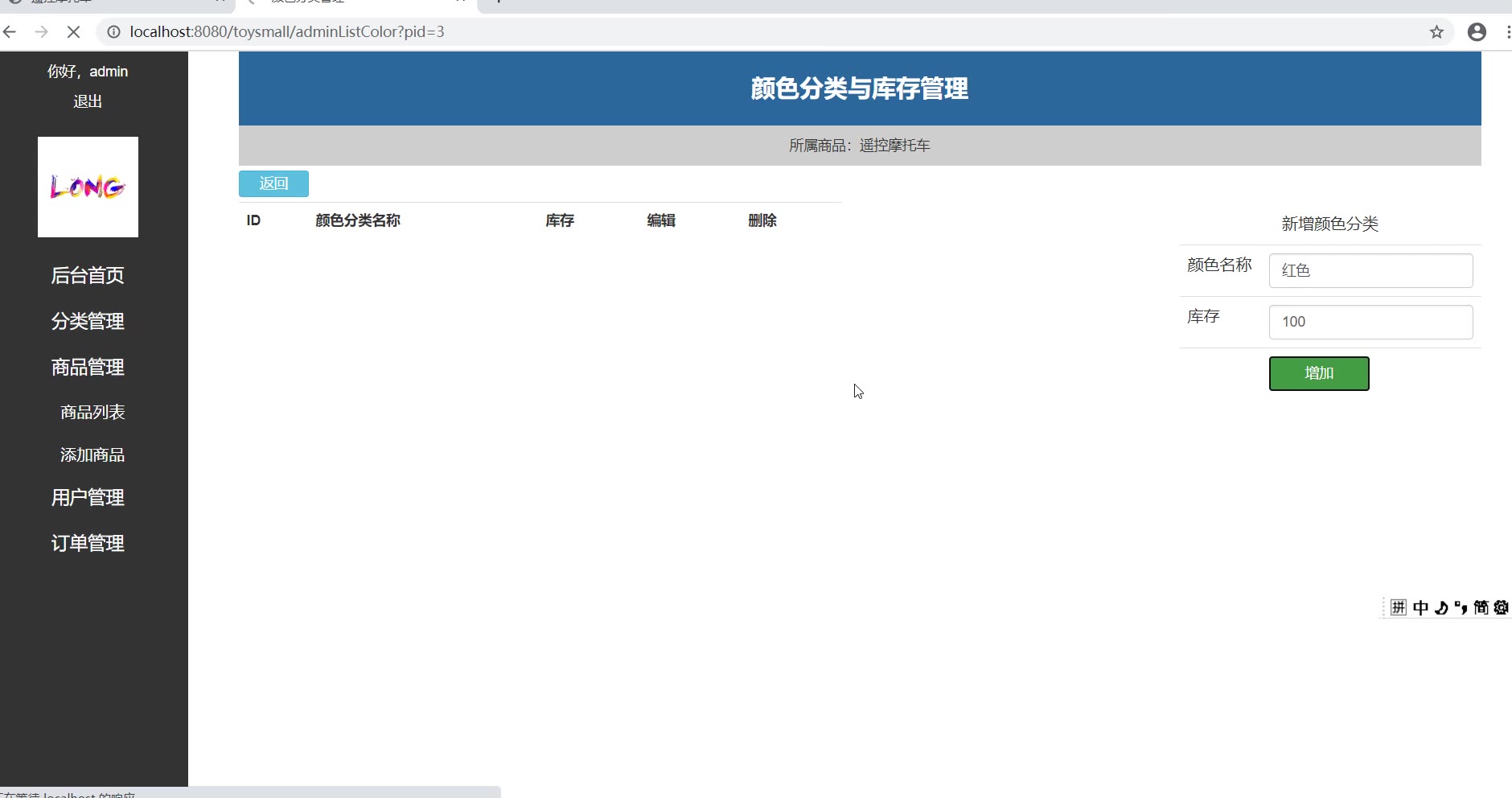This screenshot has height=798, width=1512.
Task: Open 后台首页 in sidebar
Action: (x=88, y=275)
